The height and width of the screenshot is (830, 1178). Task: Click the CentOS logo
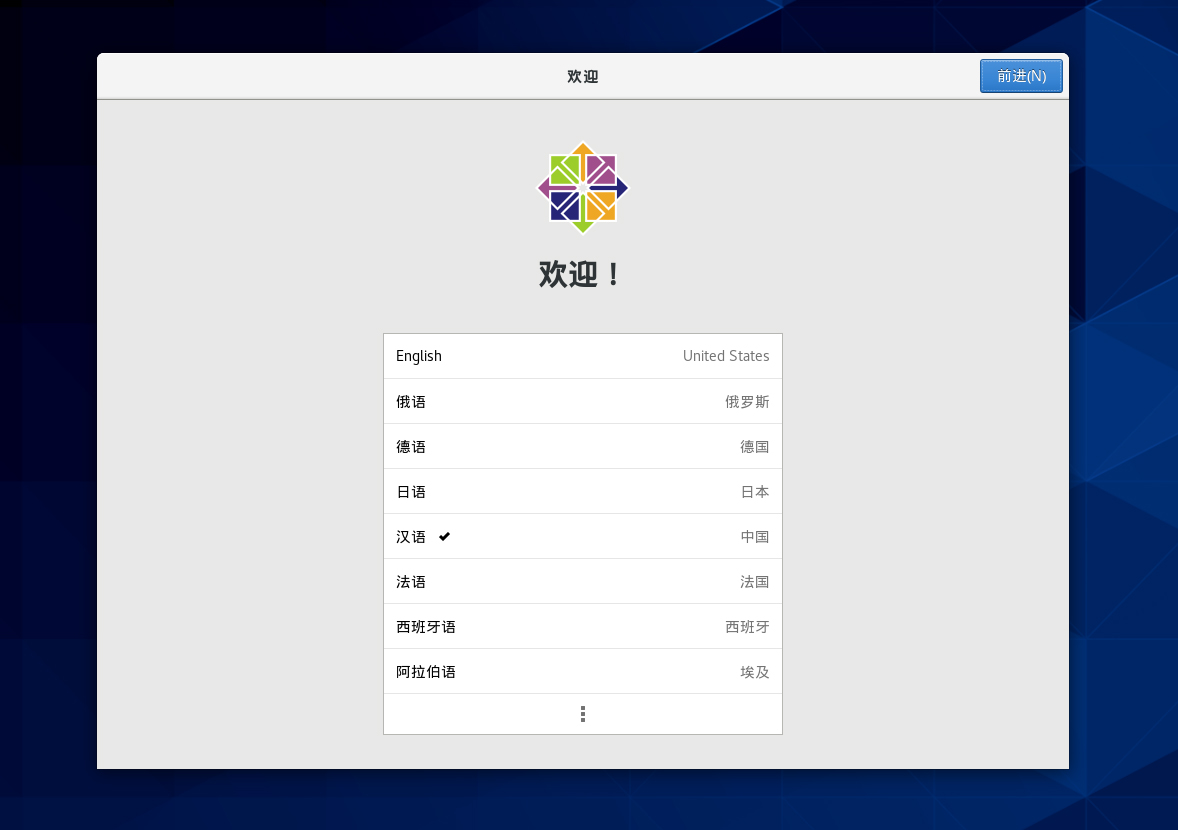(x=583, y=188)
